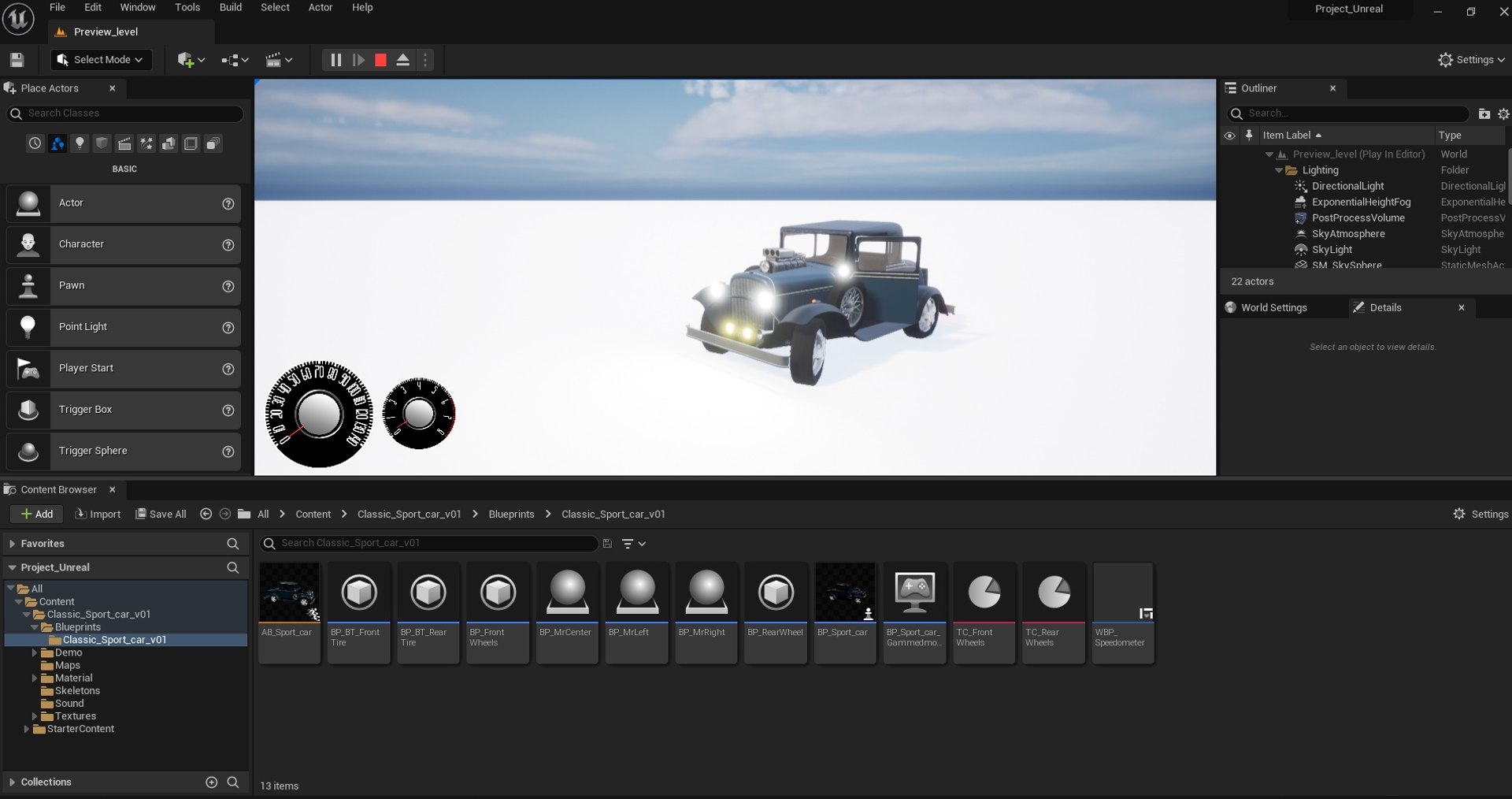
Task: Toggle the Outliner pinned column header
Action: point(1249,136)
